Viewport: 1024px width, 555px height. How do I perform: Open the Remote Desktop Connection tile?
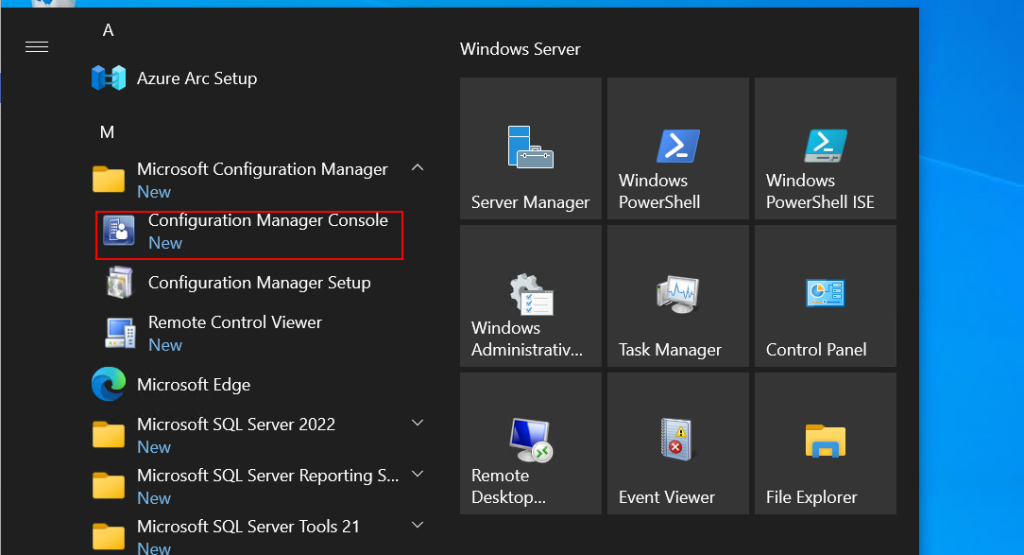click(530, 443)
